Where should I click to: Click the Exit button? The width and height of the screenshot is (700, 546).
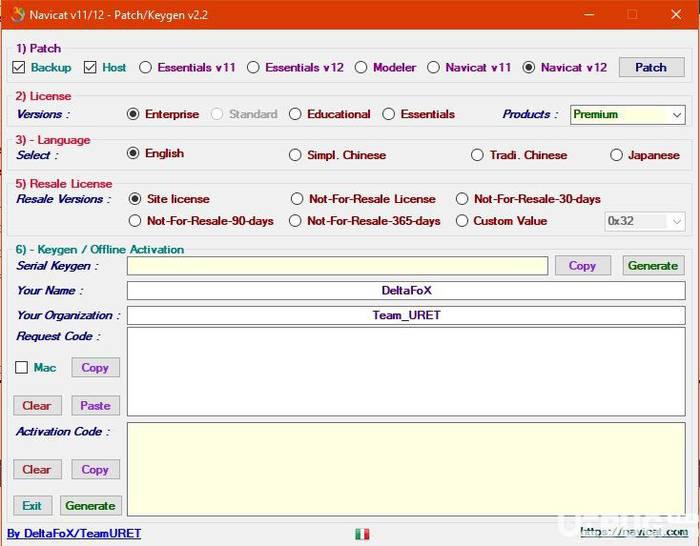click(x=32, y=506)
